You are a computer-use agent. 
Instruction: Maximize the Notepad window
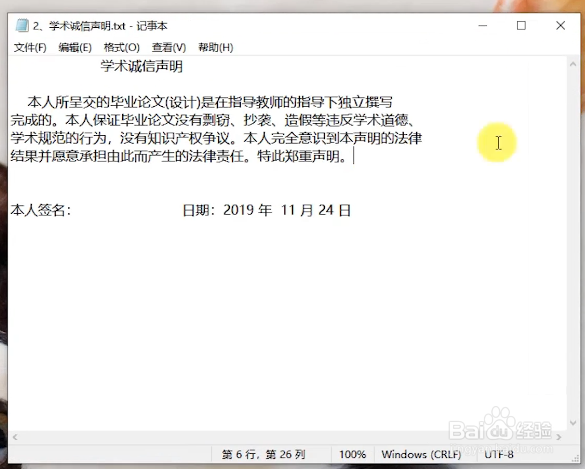pyautogui.click(x=521, y=25)
